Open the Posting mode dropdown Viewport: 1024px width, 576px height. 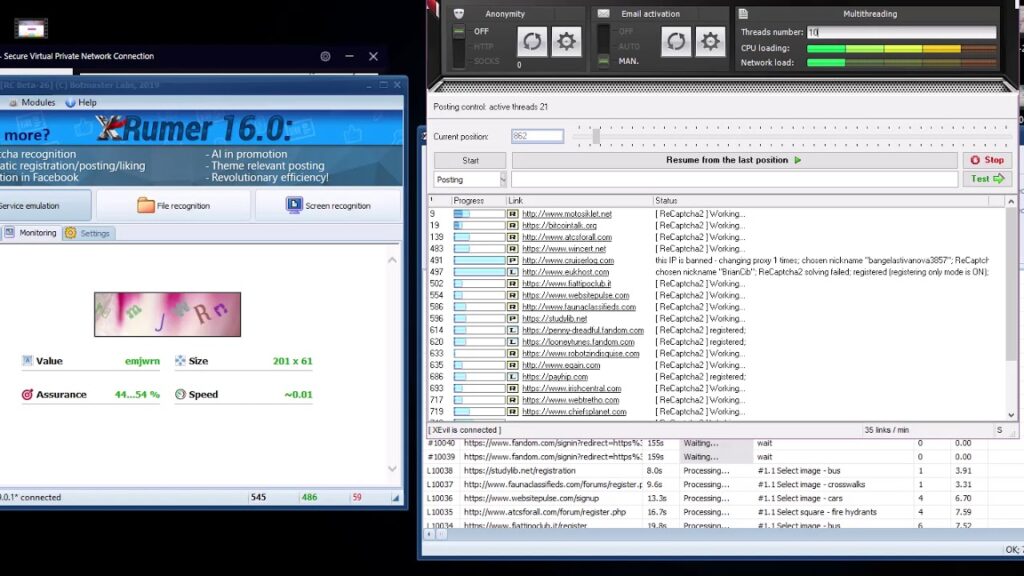(x=470, y=180)
